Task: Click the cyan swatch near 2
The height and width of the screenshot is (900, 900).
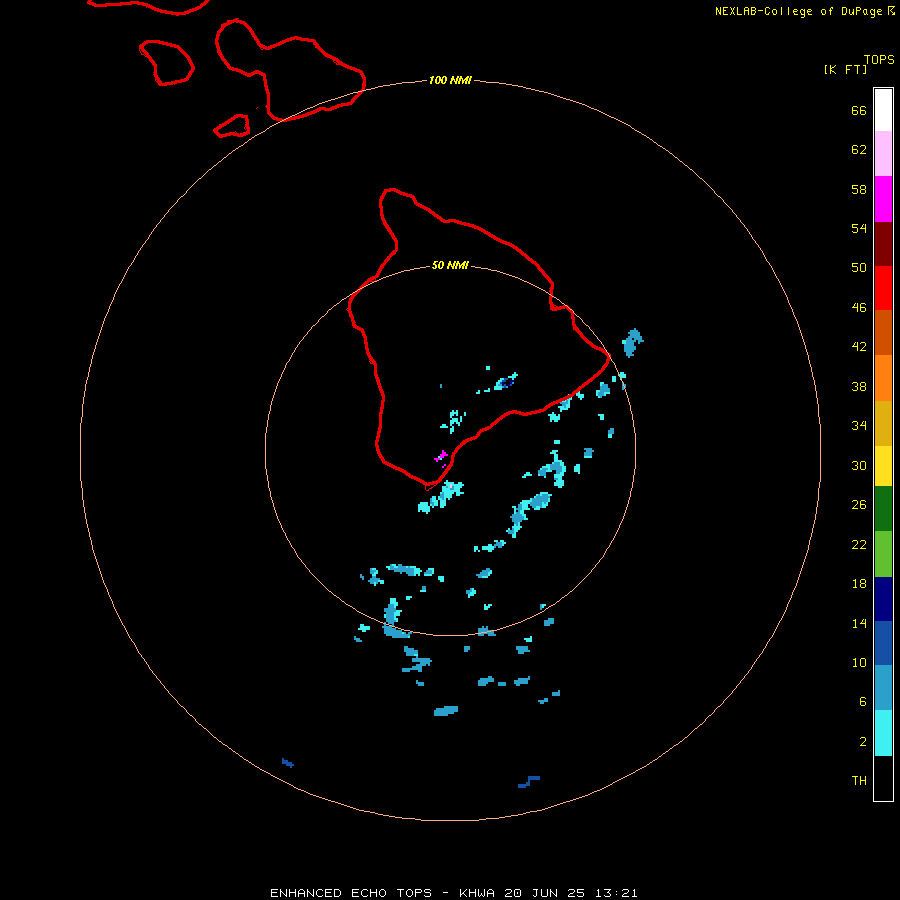Action: click(x=883, y=733)
